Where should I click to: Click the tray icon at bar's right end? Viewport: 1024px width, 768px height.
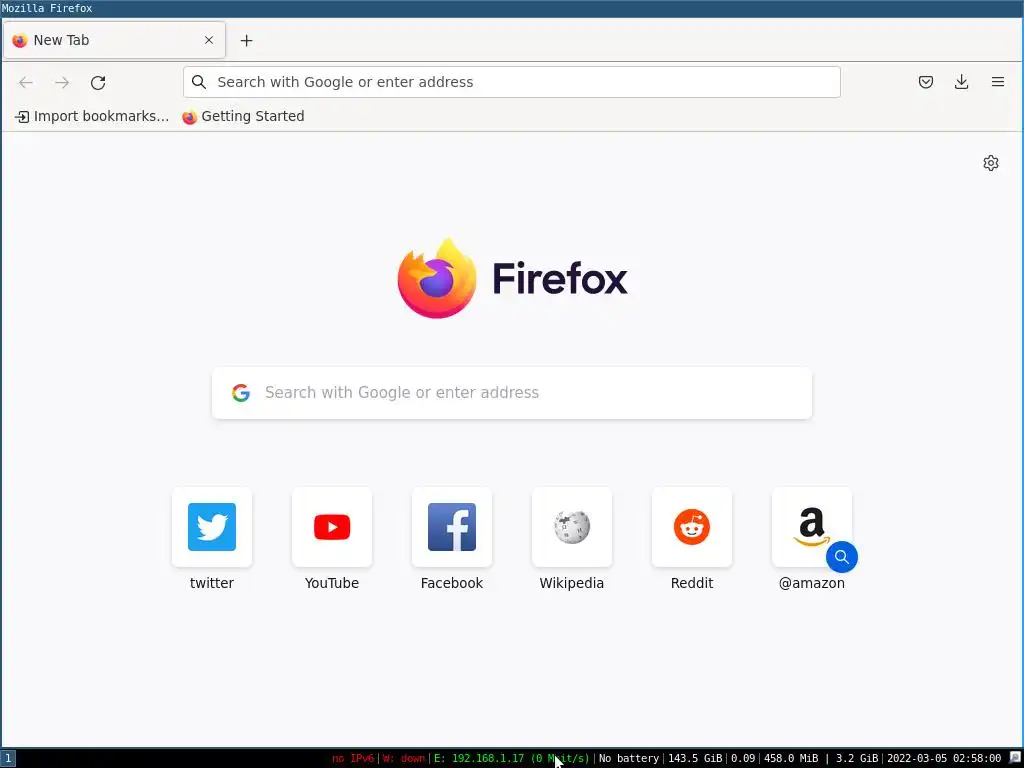pos(1014,758)
